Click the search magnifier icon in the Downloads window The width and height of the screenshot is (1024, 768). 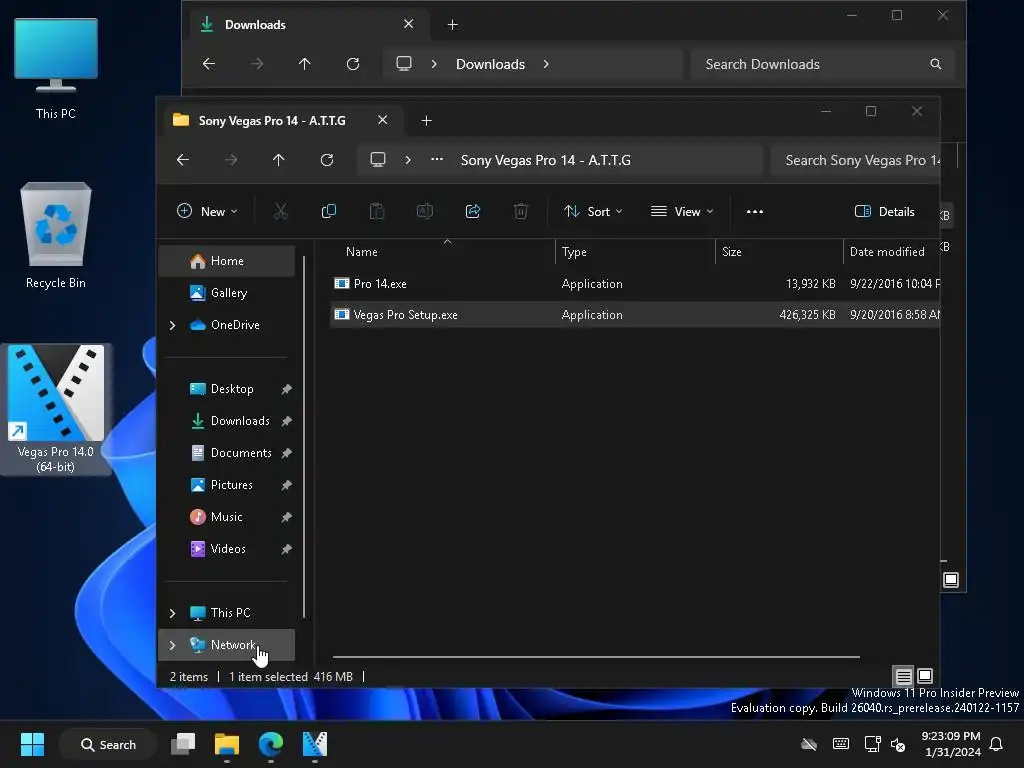(x=936, y=64)
